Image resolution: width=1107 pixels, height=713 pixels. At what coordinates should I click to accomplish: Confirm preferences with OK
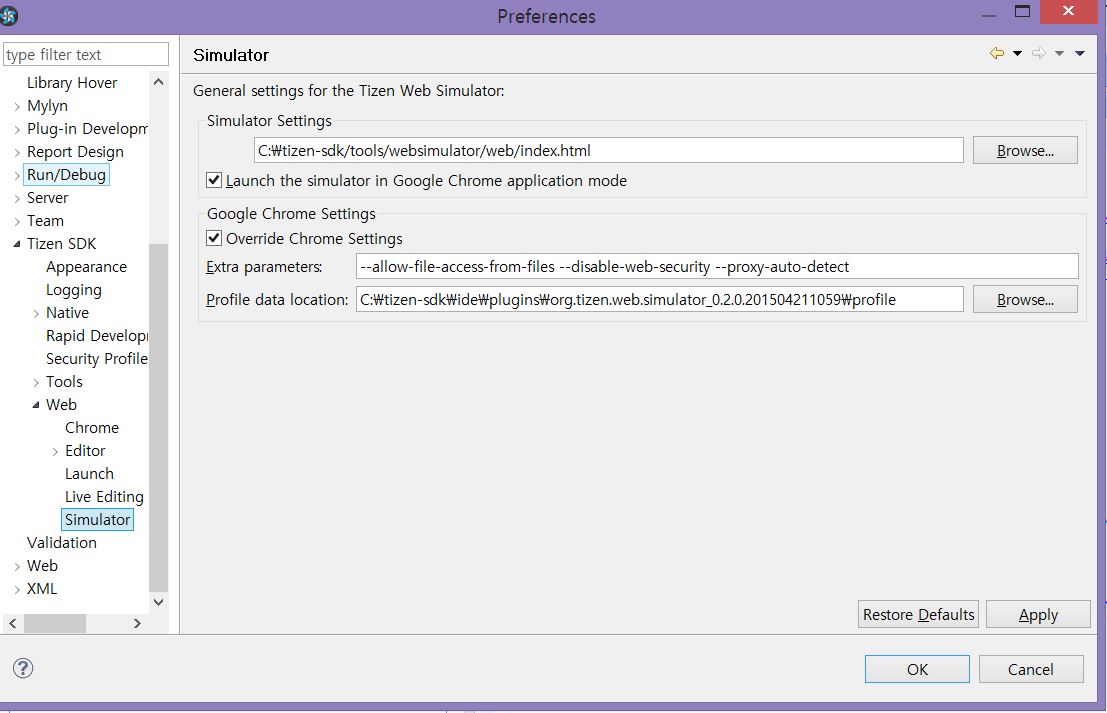pyautogui.click(x=917, y=669)
